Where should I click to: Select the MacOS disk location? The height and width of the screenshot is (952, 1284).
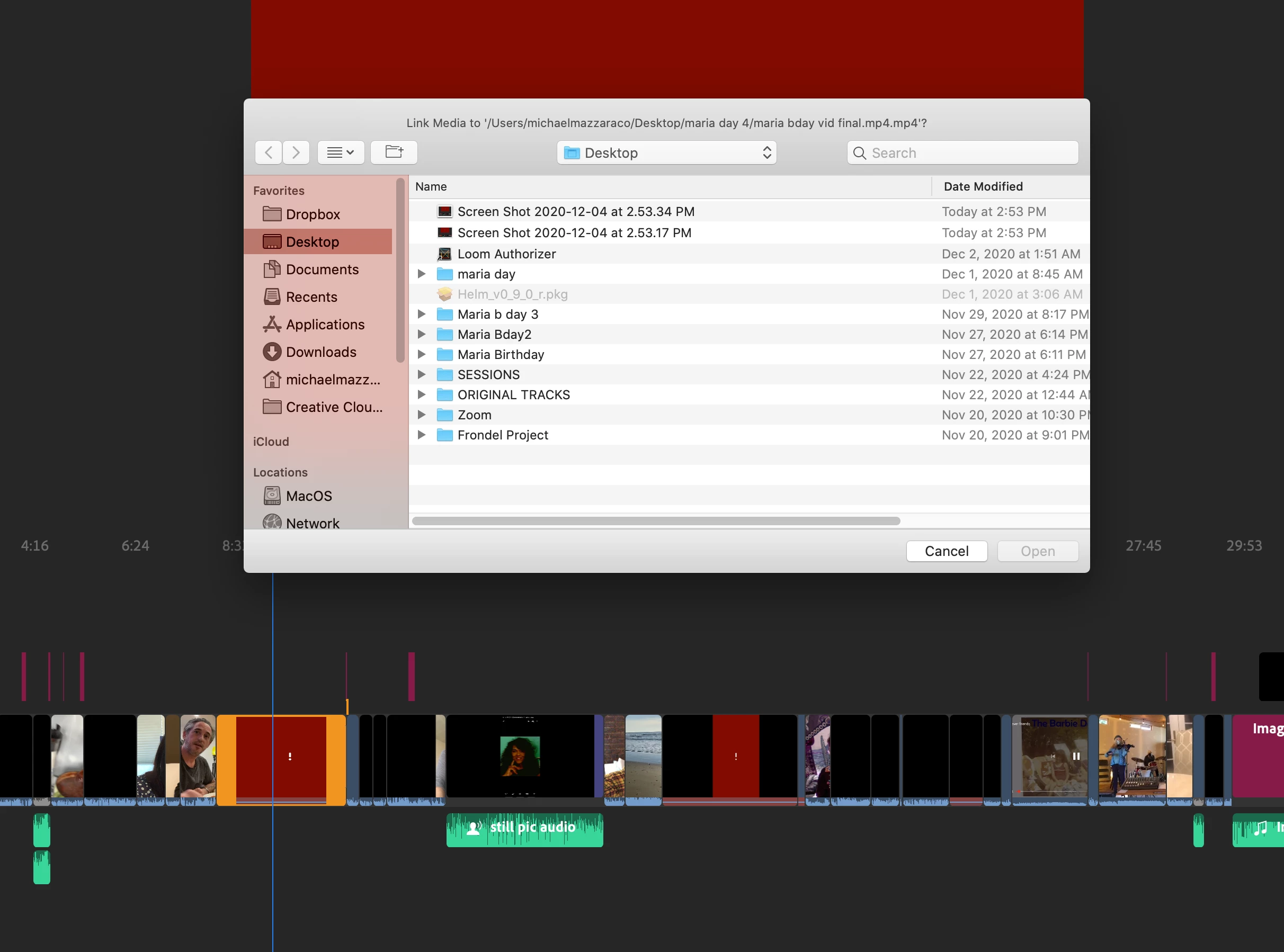pyautogui.click(x=308, y=496)
